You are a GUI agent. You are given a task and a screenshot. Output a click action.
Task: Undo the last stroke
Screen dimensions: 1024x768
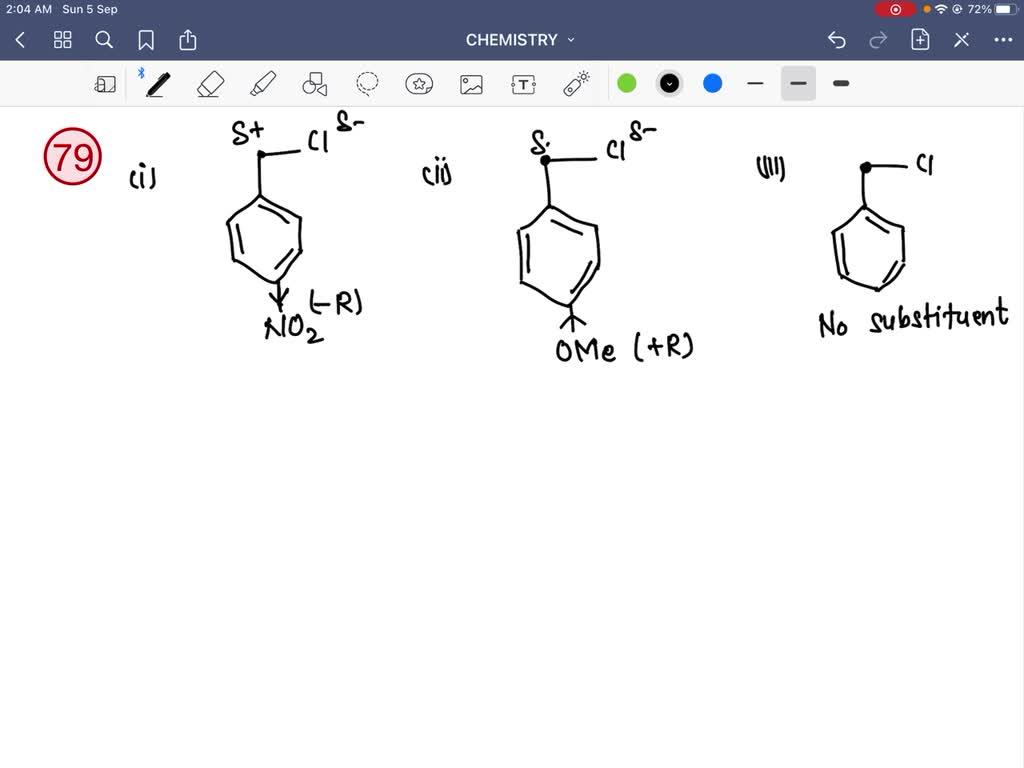pyautogui.click(x=837, y=40)
